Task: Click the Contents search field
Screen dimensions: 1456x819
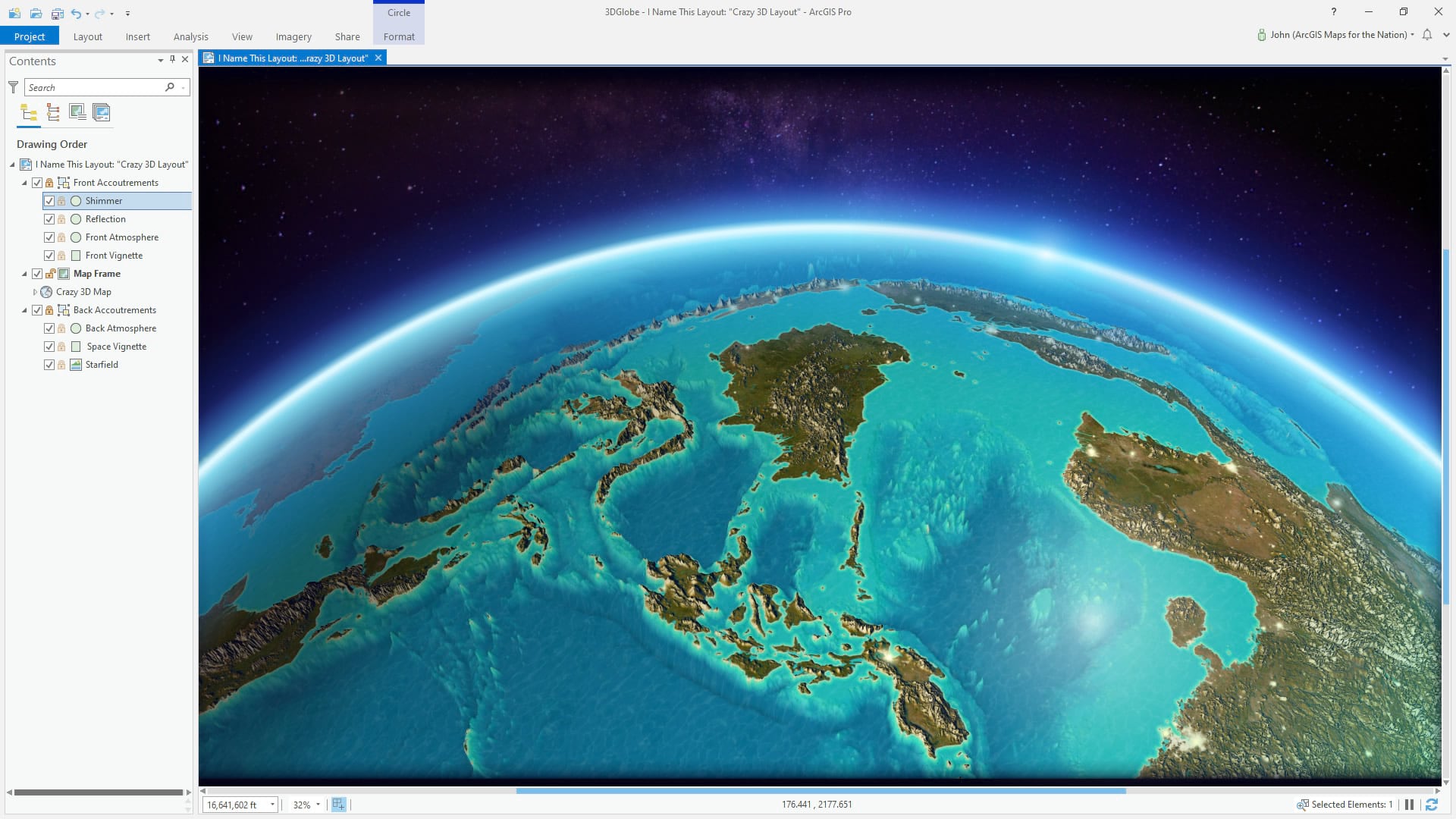Action: [95, 87]
